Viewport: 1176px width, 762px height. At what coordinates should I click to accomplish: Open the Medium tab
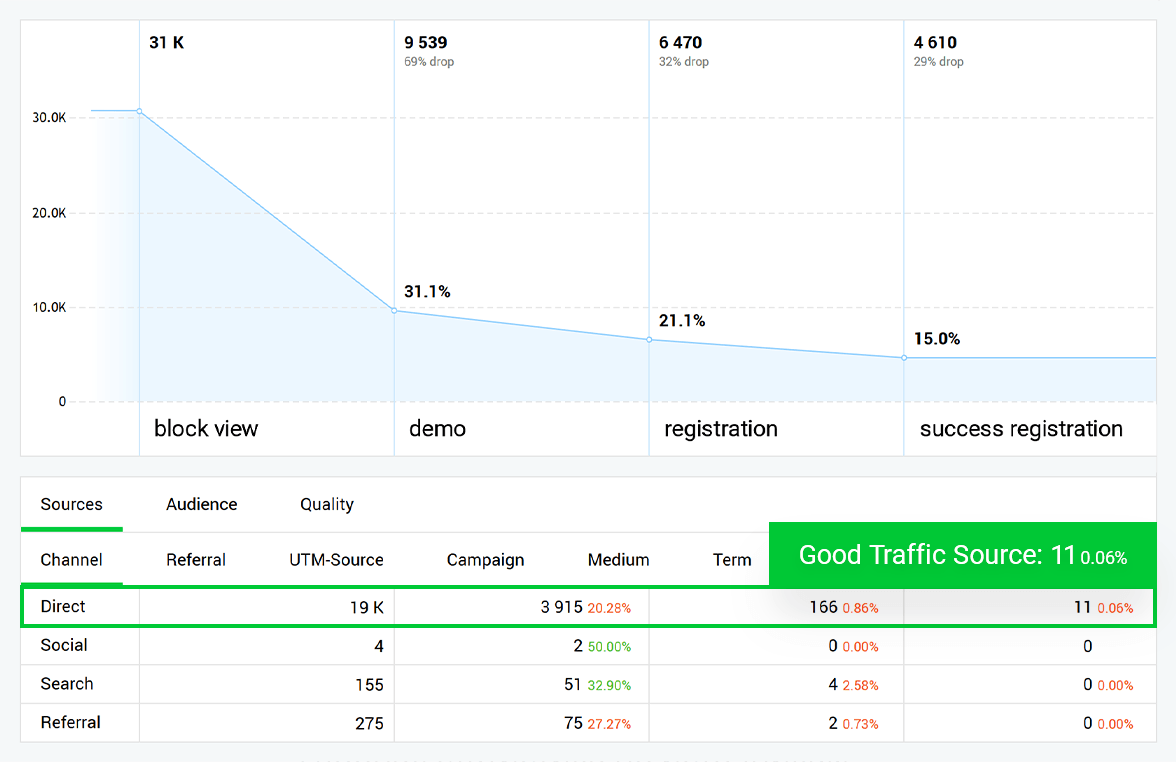[618, 560]
